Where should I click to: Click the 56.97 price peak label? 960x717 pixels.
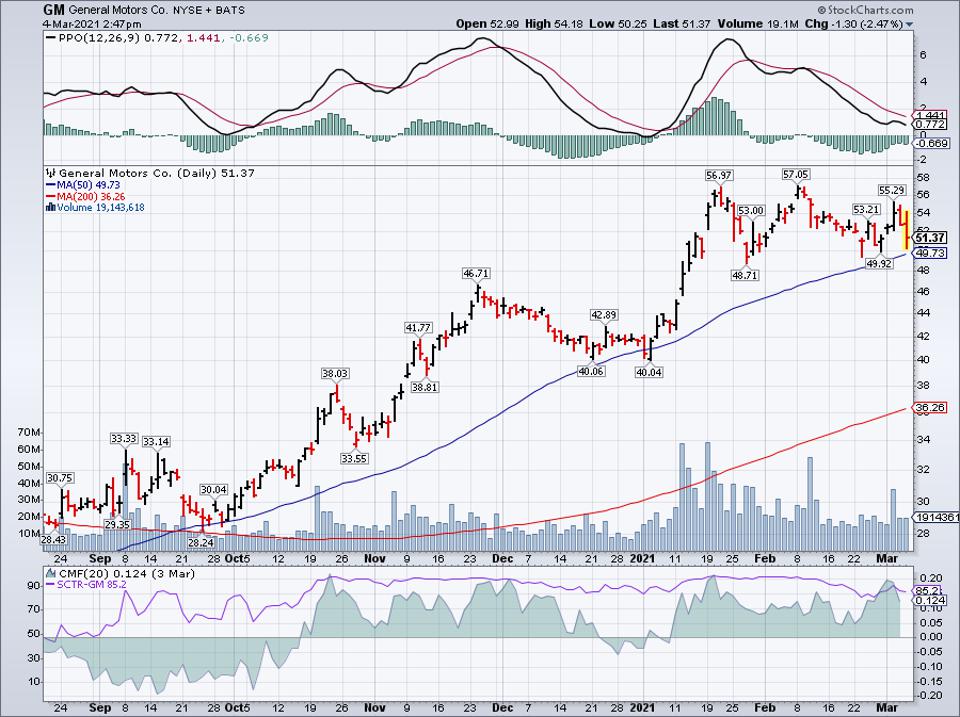[x=718, y=175]
